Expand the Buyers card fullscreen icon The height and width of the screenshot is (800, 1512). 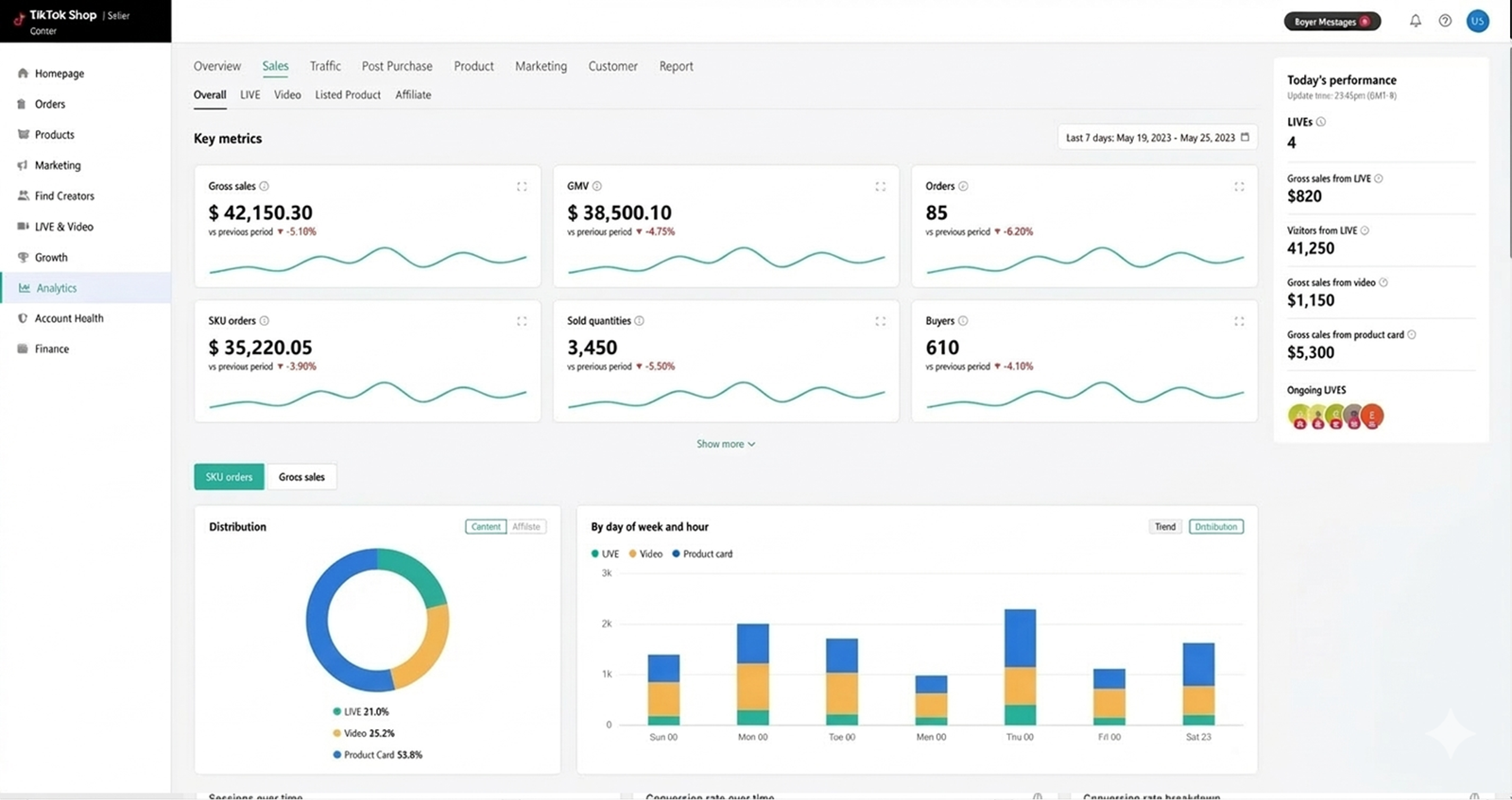[x=1239, y=322]
